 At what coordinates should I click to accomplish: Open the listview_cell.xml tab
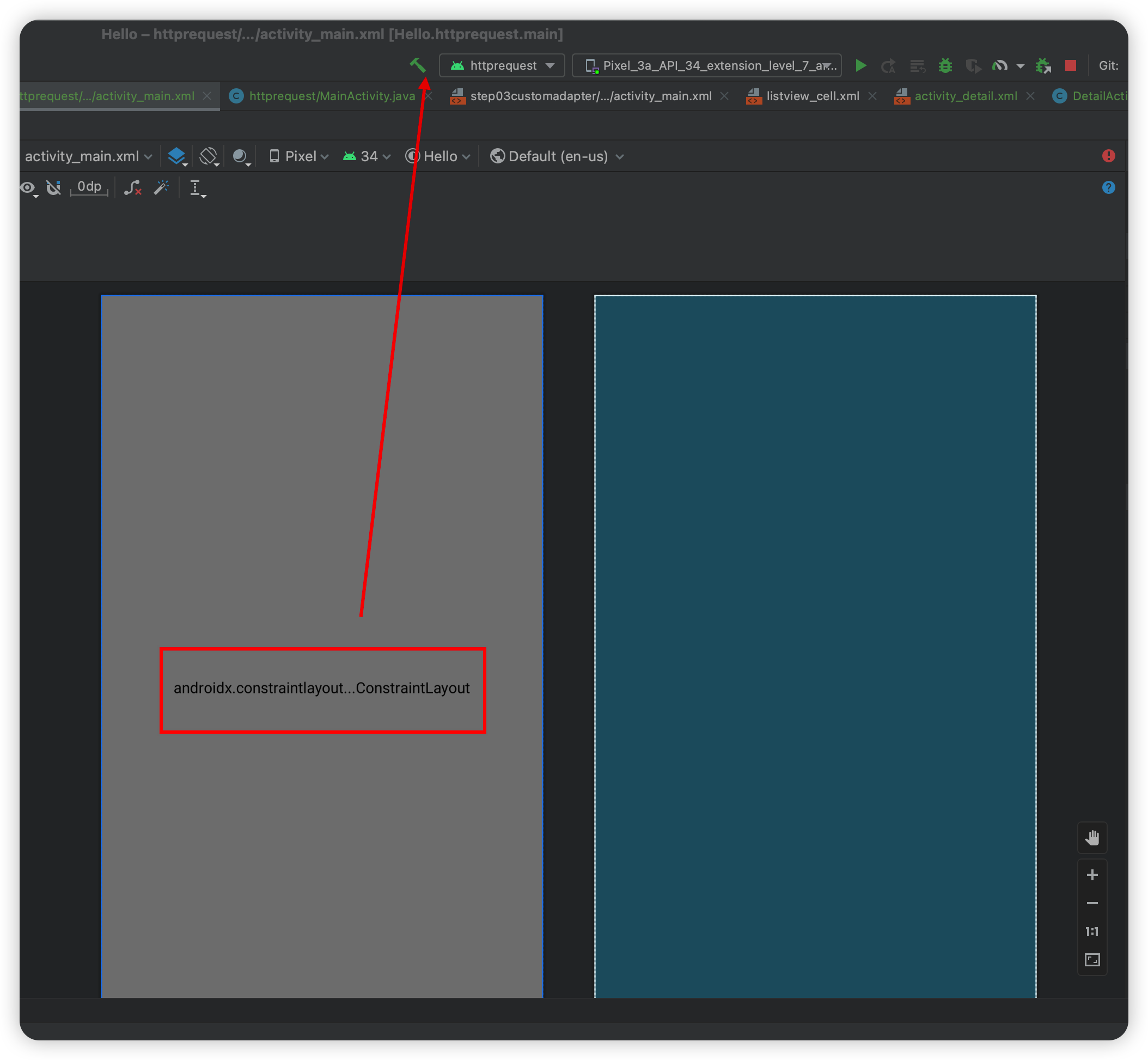[x=812, y=96]
